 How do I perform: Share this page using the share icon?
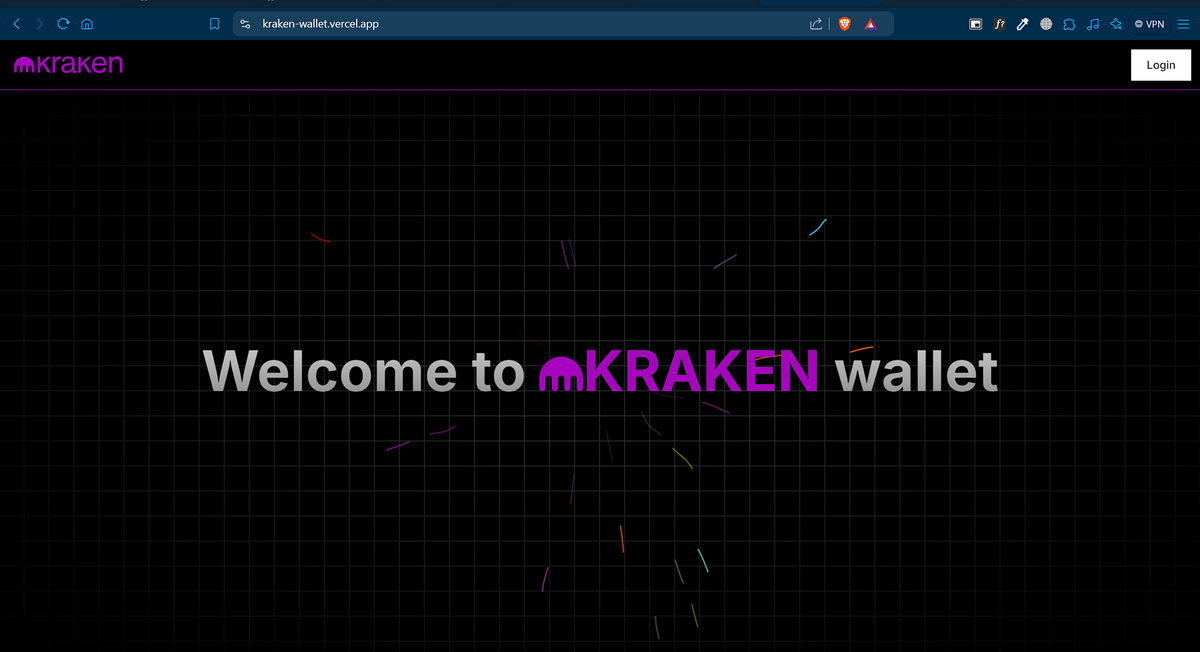tap(816, 24)
